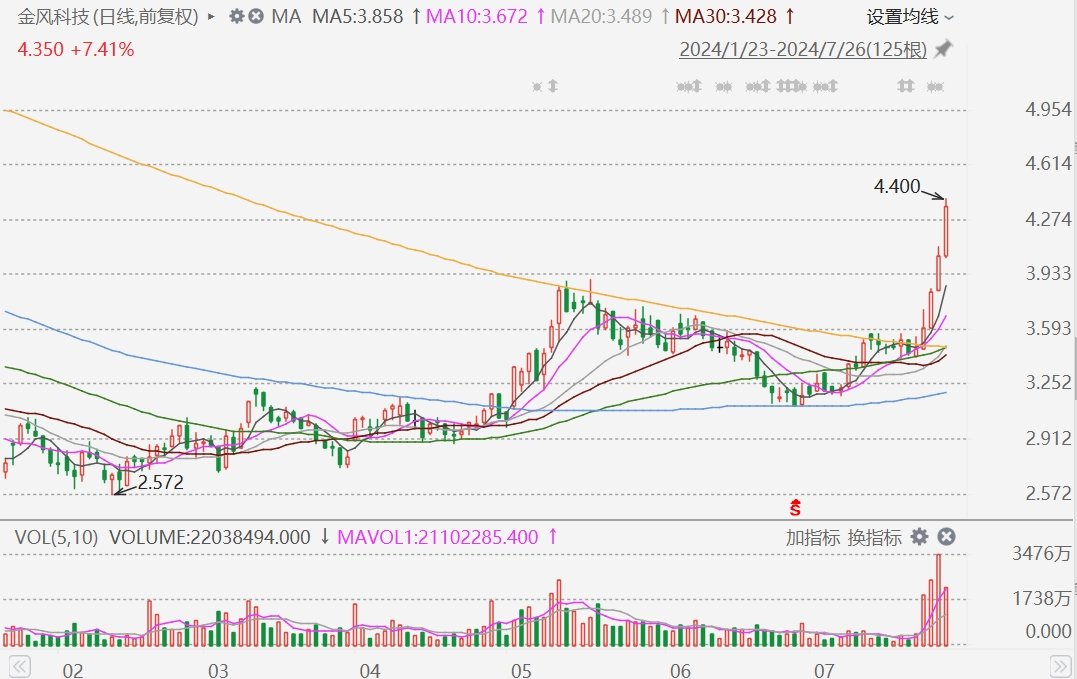Pin the date range with the pushpin
This screenshot has width=1077, height=679.
point(942,49)
